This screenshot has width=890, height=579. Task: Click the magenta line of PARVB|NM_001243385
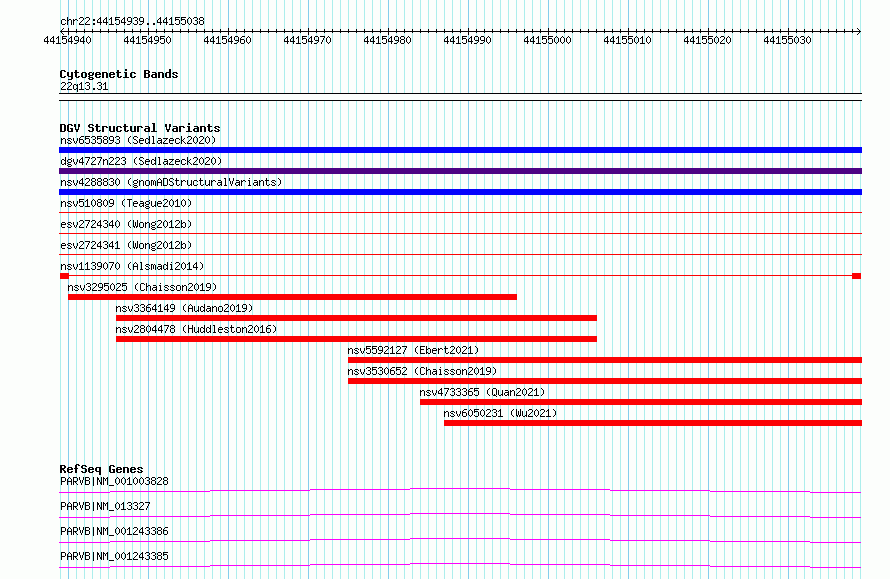click(x=460, y=565)
